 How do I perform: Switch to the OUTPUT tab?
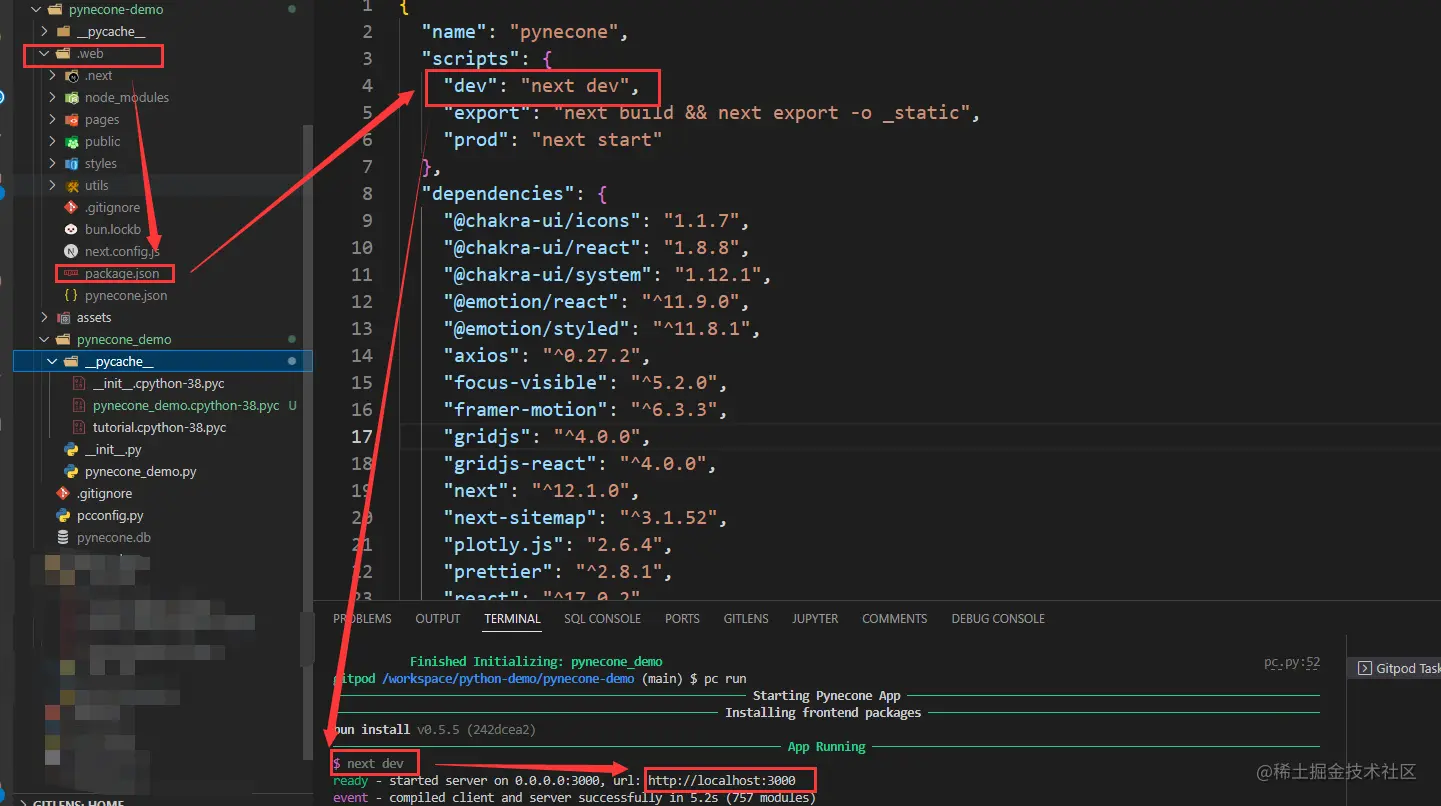[438, 619]
